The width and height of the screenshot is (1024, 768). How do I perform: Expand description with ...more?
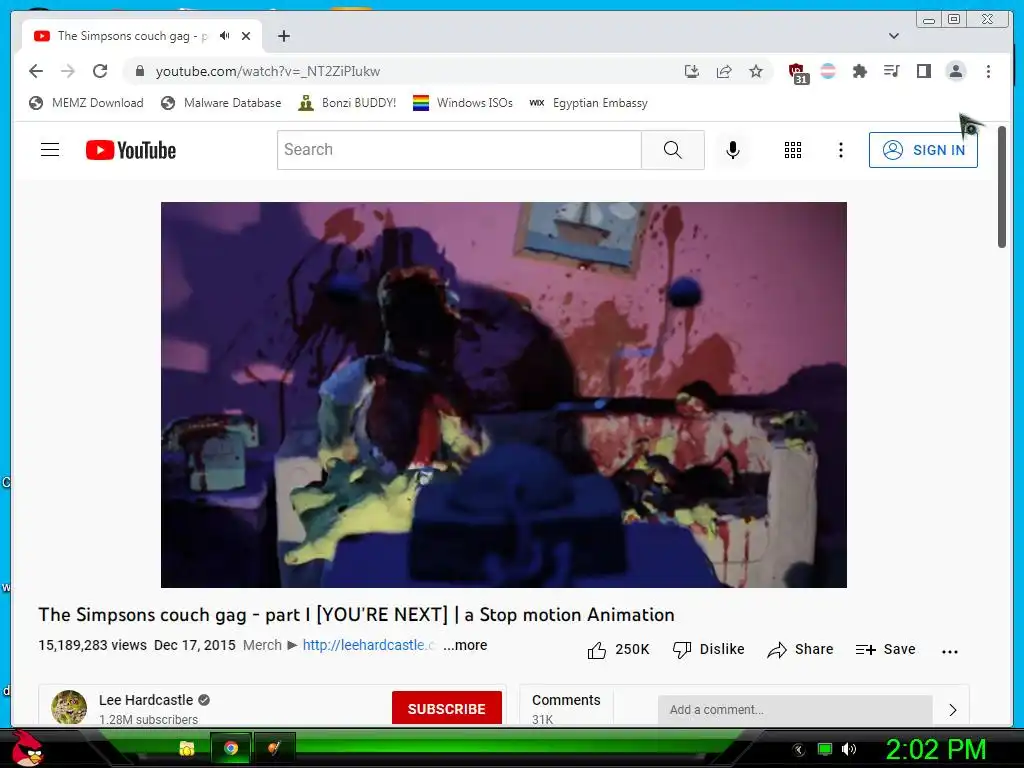click(x=465, y=645)
